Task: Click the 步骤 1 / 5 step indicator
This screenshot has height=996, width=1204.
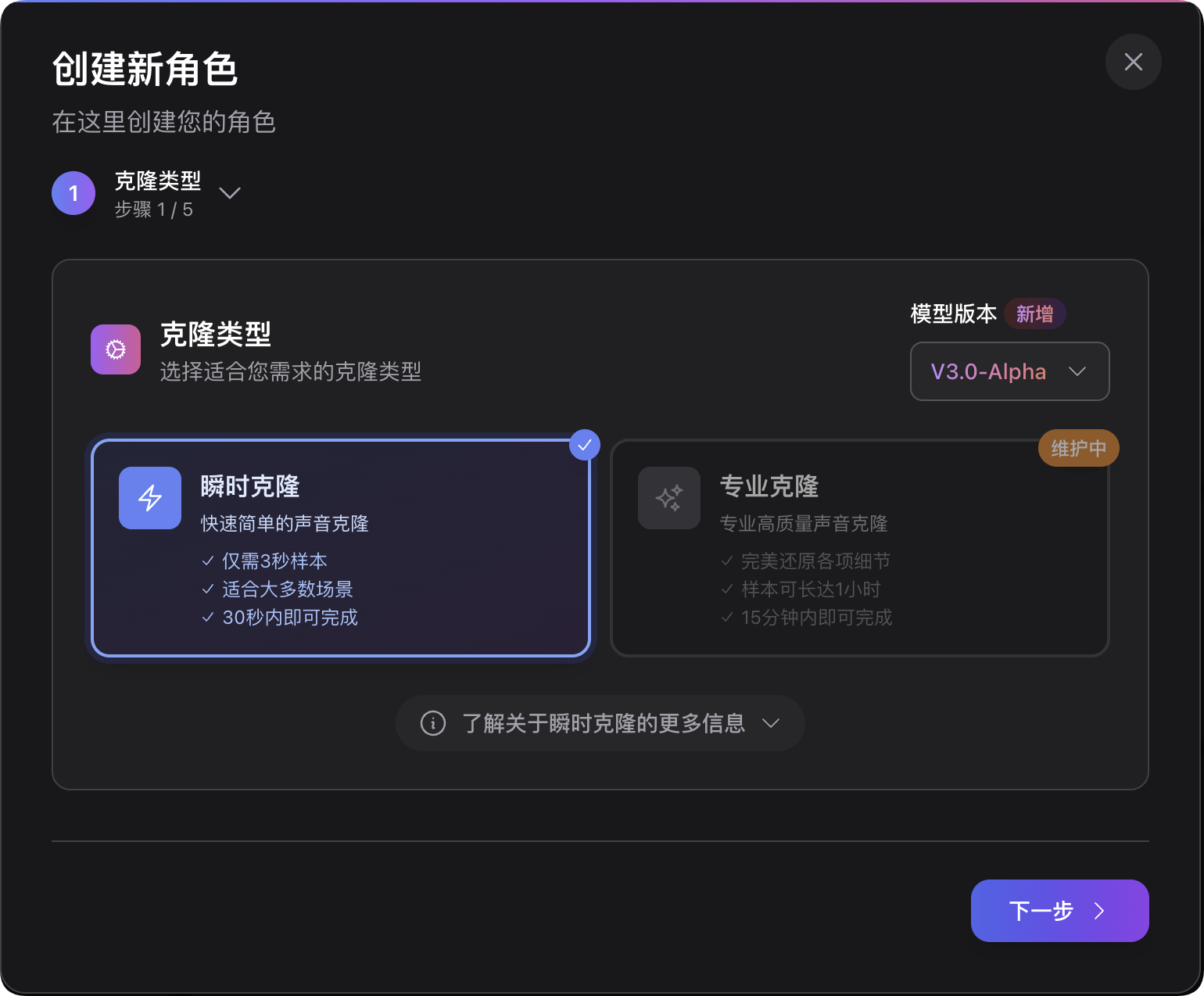Action: 154,210
